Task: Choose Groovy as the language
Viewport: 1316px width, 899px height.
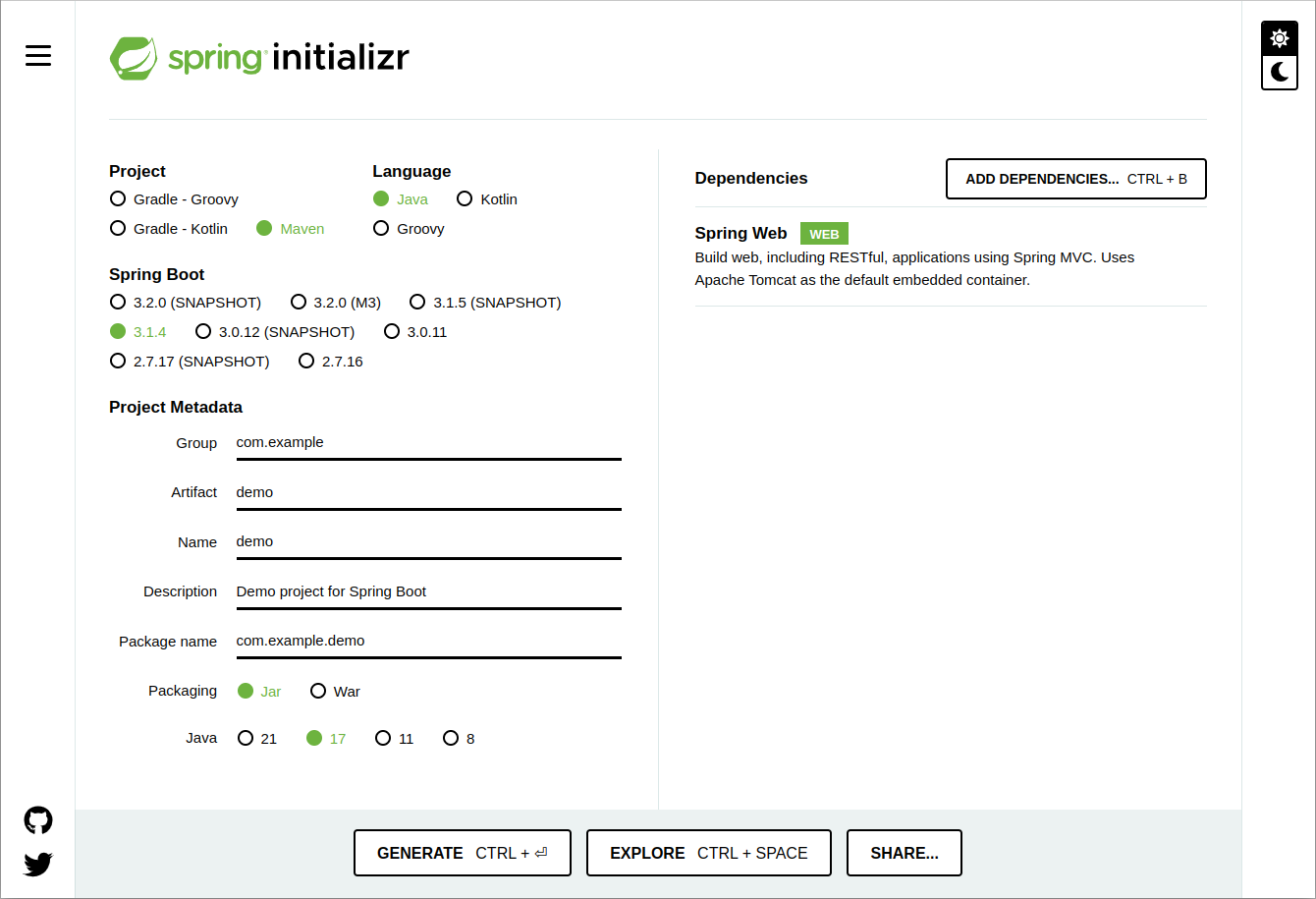Action: pos(409,229)
